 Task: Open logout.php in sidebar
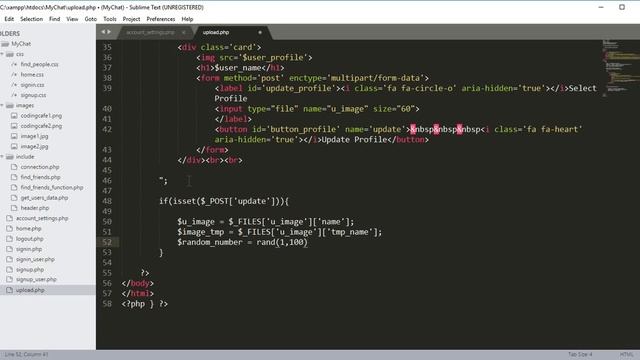click(x=29, y=239)
